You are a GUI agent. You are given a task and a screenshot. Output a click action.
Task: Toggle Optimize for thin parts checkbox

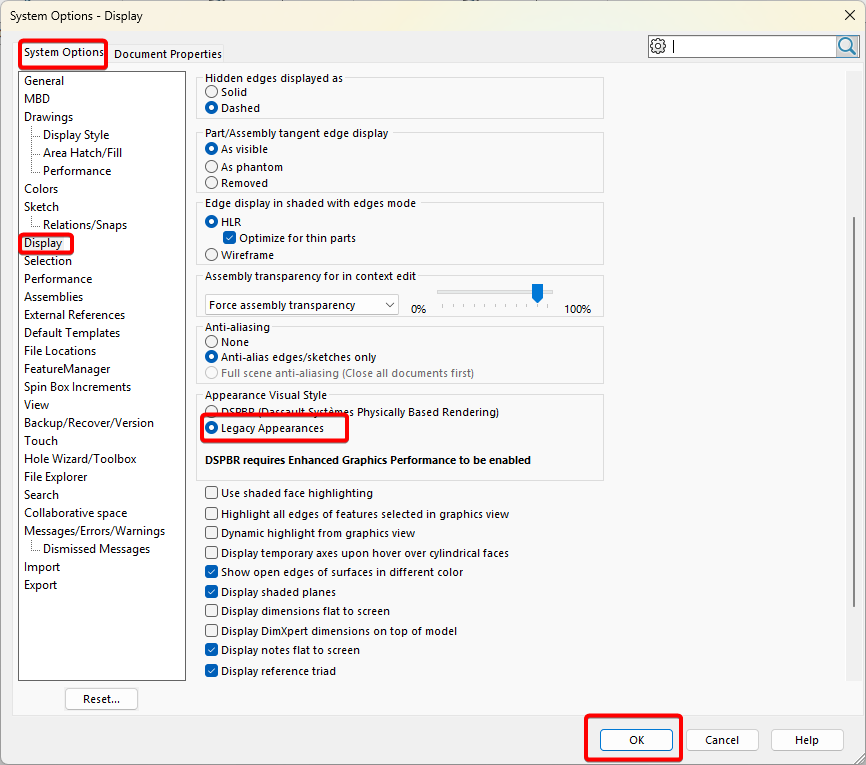(x=229, y=238)
